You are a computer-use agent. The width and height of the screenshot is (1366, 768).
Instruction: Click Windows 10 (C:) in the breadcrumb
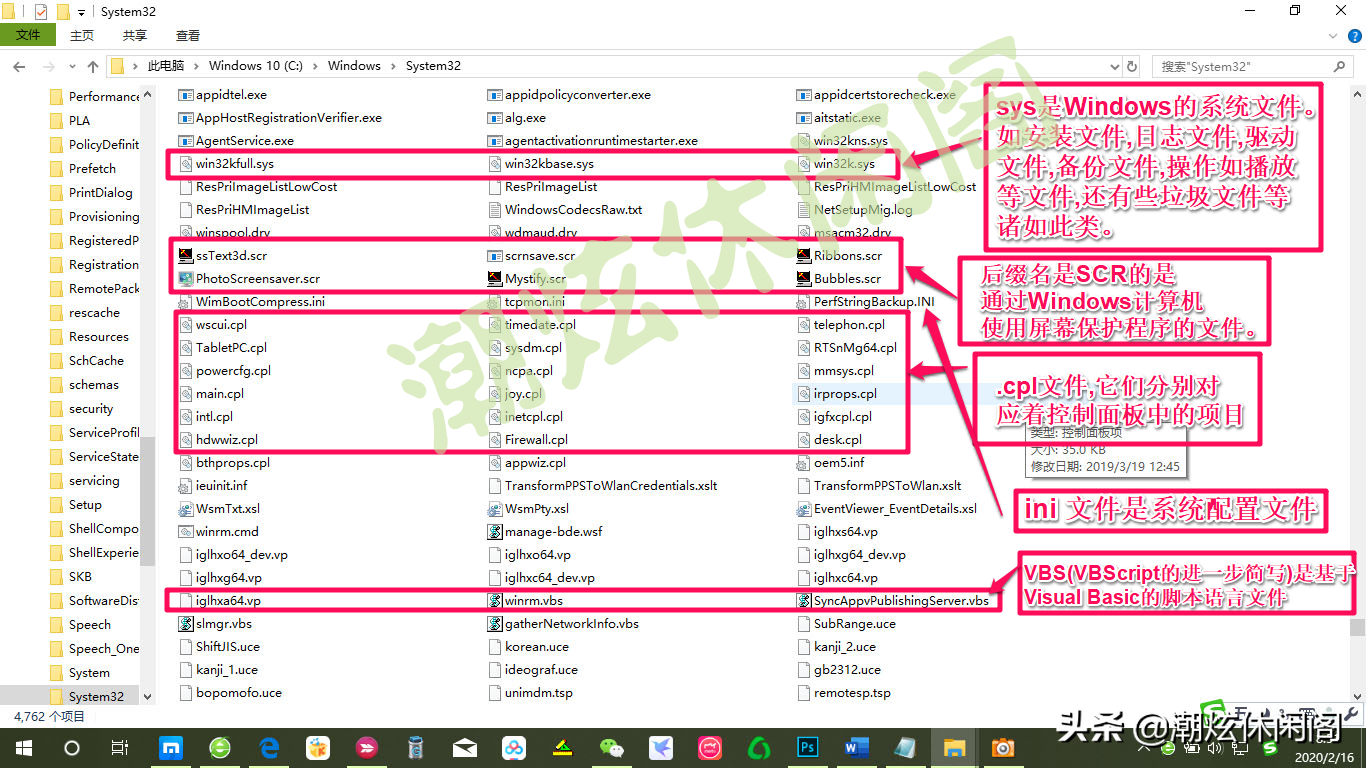pyautogui.click(x=255, y=66)
